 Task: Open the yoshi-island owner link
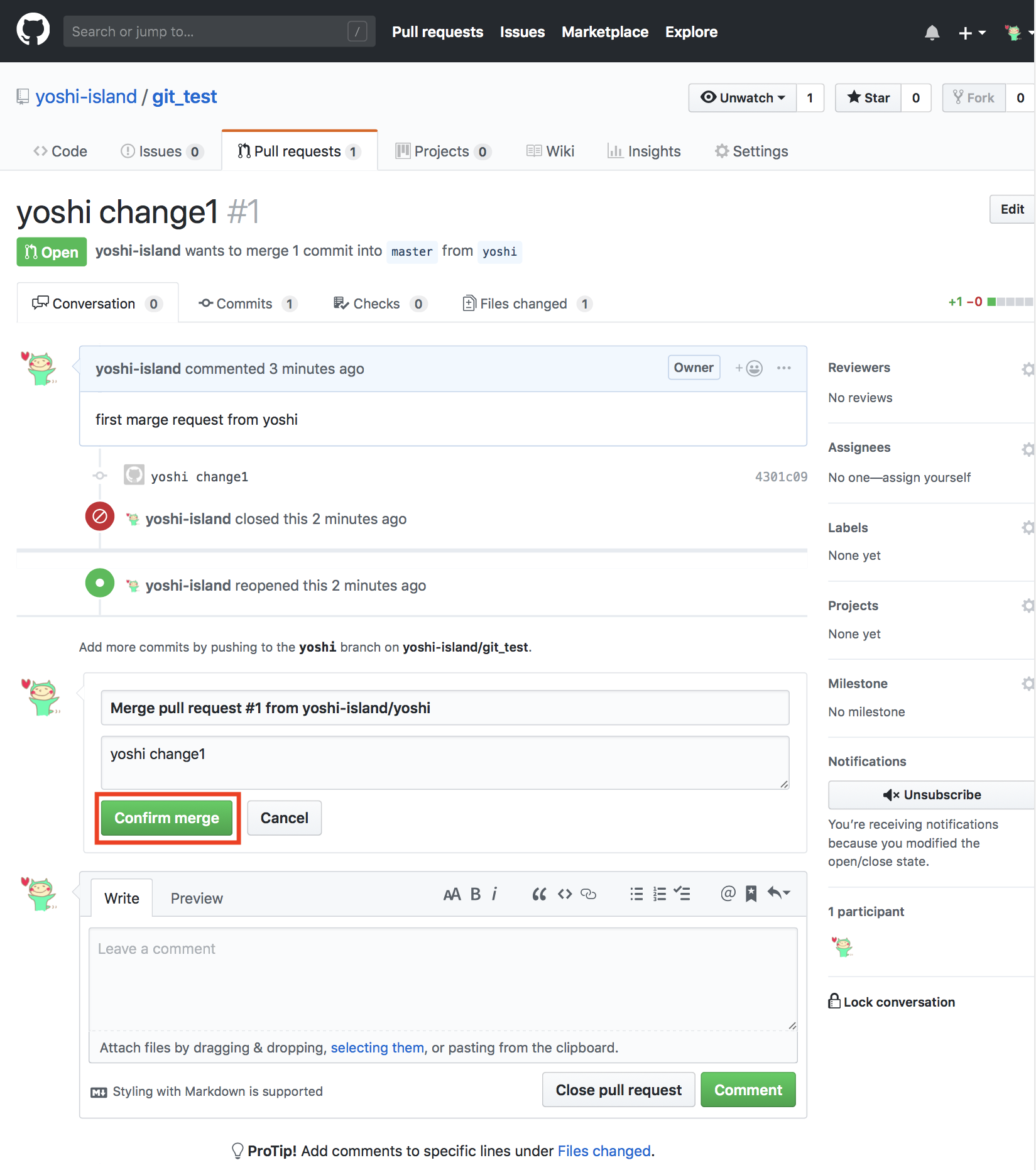[x=86, y=96]
